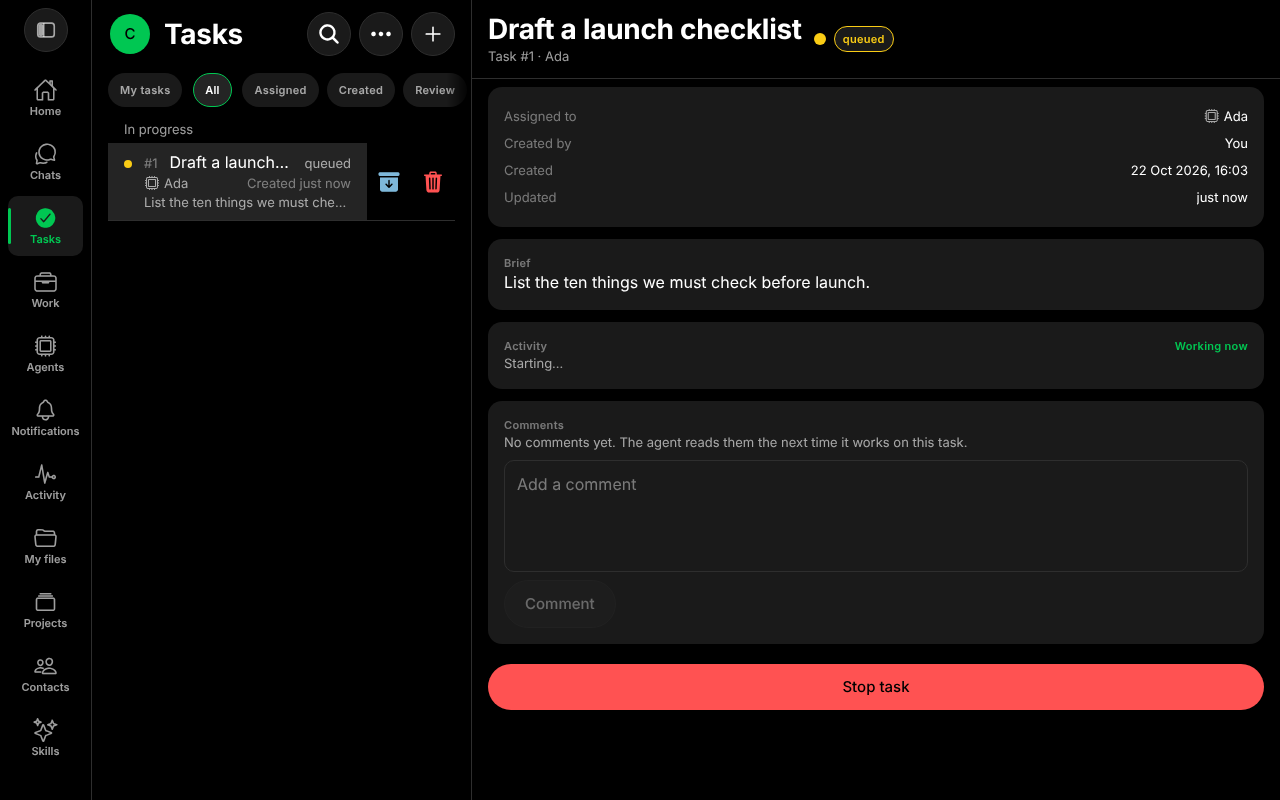Screen dimensions: 1280x800
Task: Switch to Created filter tab
Action: click(361, 90)
